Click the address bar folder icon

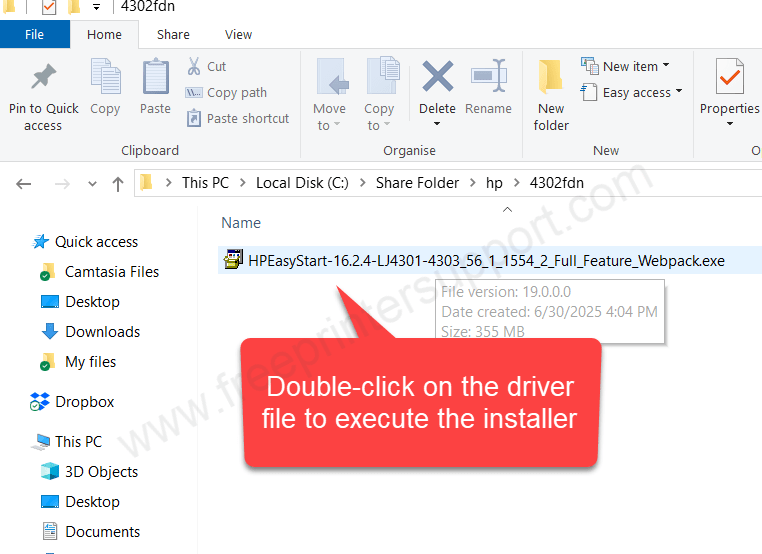[146, 183]
